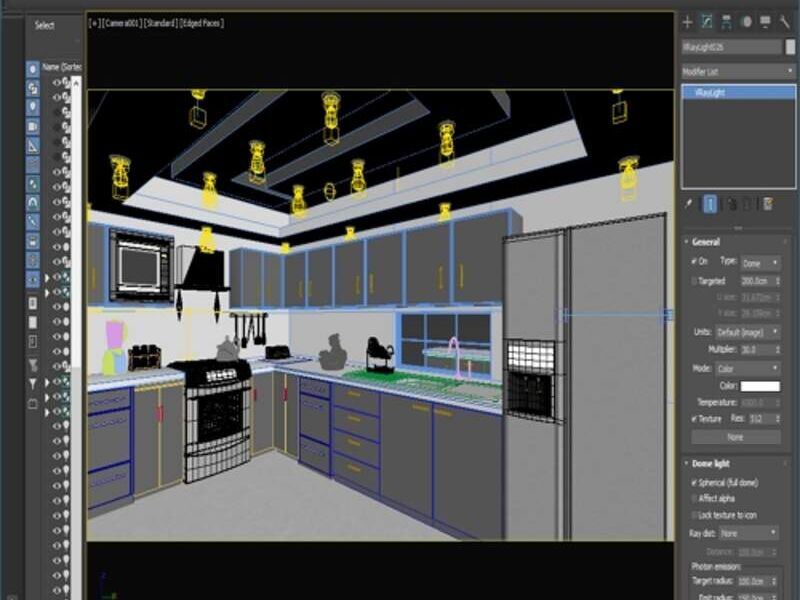This screenshot has width=800, height=600.
Task: Click the None texture map button
Action: point(735,437)
